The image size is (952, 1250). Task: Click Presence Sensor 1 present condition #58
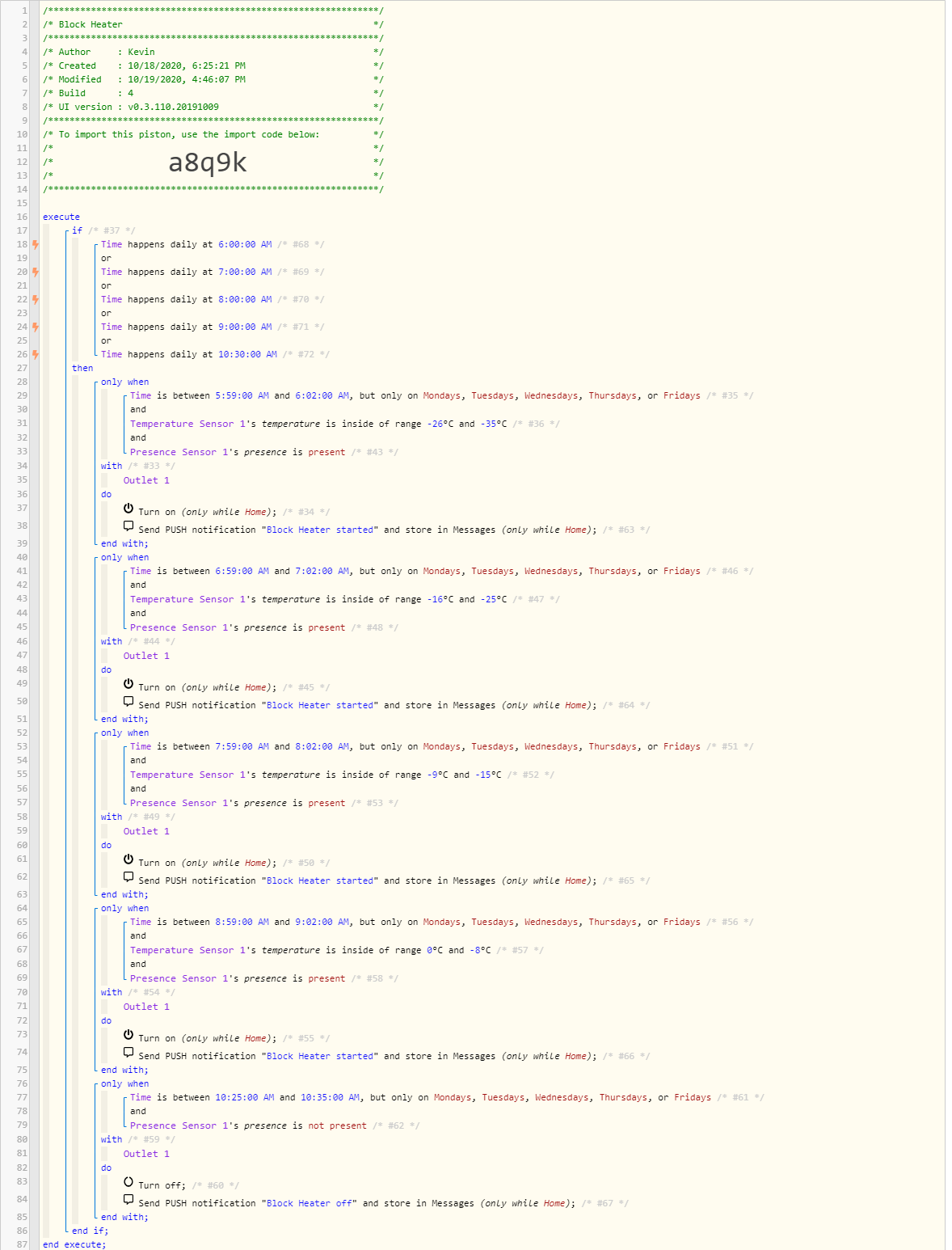pos(264,978)
